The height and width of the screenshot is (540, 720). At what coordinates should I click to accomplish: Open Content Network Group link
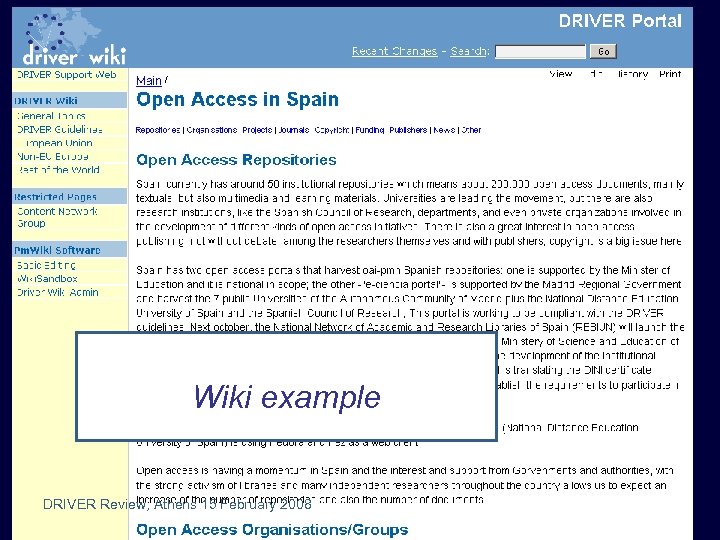[x=57, y=217]
